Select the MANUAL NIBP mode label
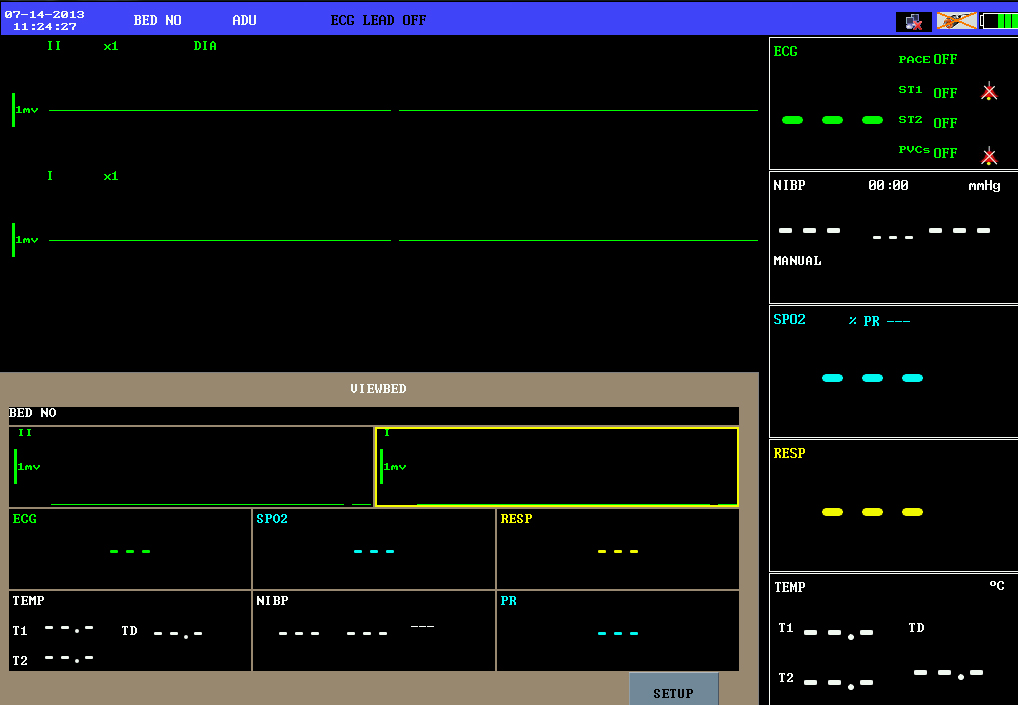Image resolution: width=1018 pixels, height=705 pixels. click(x=797, y=261)
